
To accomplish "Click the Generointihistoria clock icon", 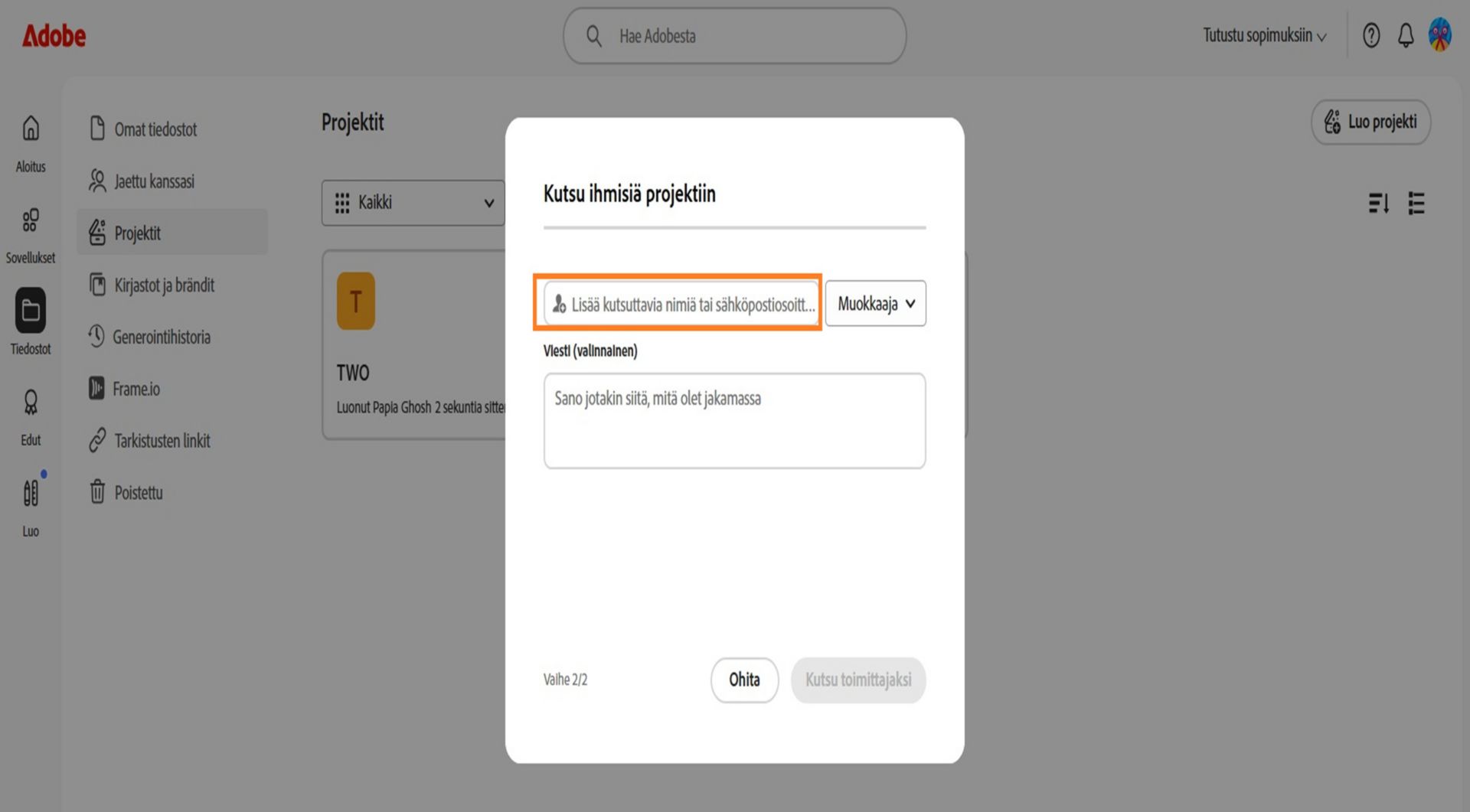I will click(96, 336).
